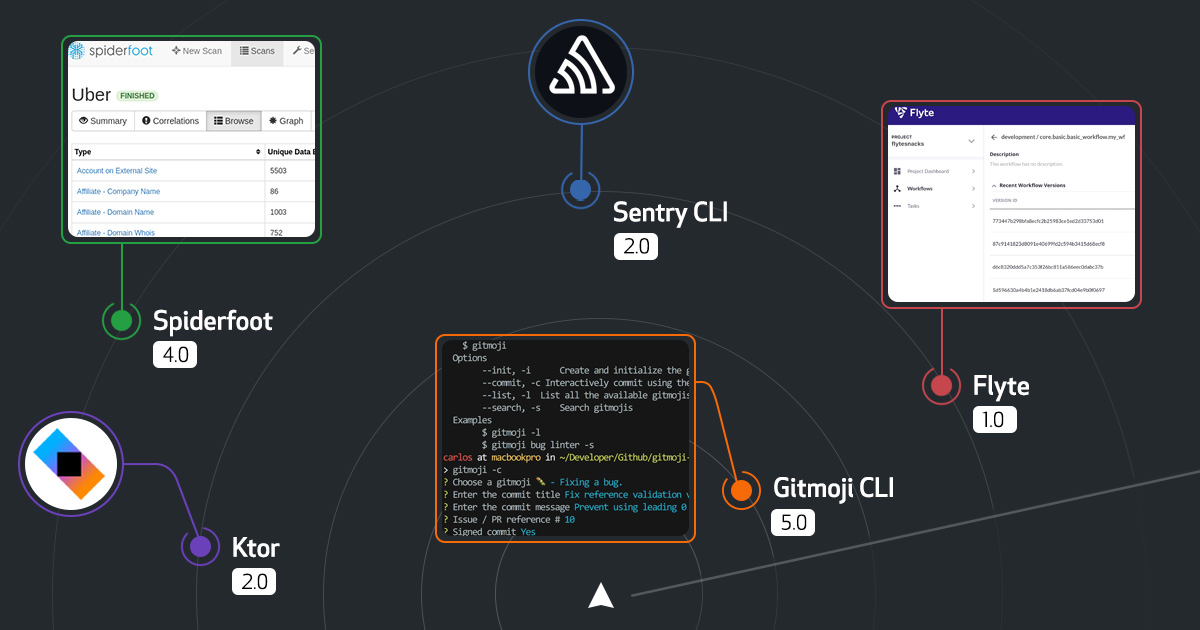Switch to the Graph tab
This screenshot has width=1200, height=630.
pos(287,121)
